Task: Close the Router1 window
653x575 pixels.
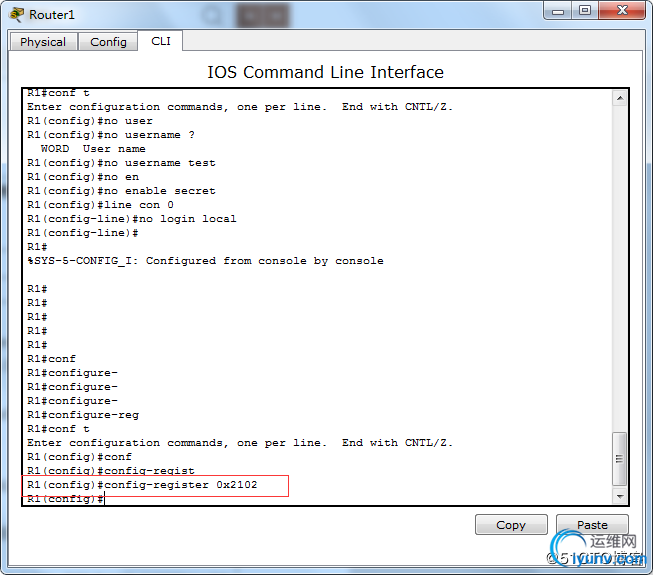Action: tap(622, 11)
